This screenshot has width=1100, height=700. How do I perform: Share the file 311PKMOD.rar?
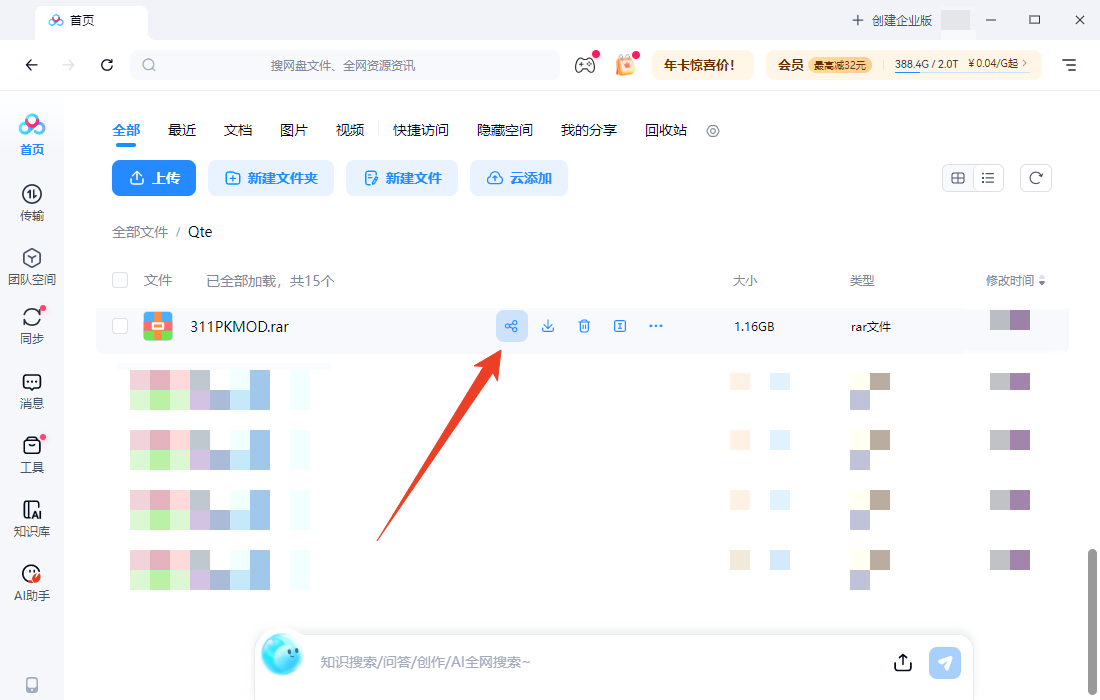(x=511, y=325)
